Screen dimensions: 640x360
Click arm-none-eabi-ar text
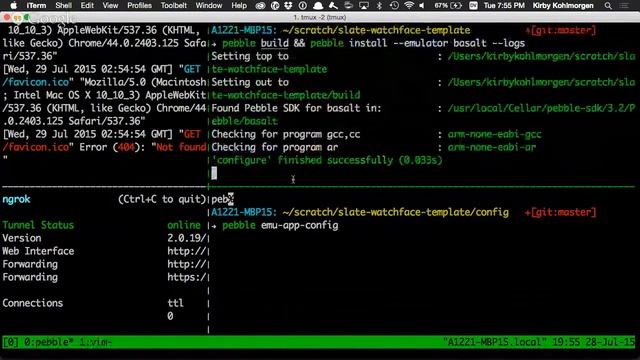click(x=491, y=147)
